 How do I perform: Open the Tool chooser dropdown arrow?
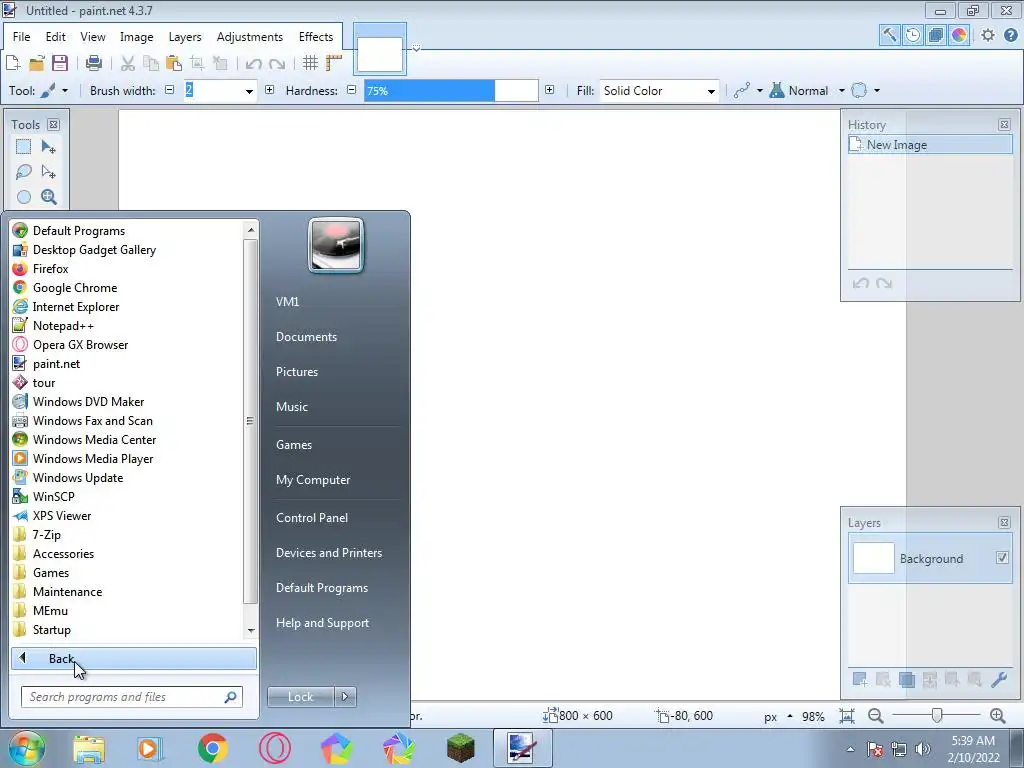pos(65,91)
